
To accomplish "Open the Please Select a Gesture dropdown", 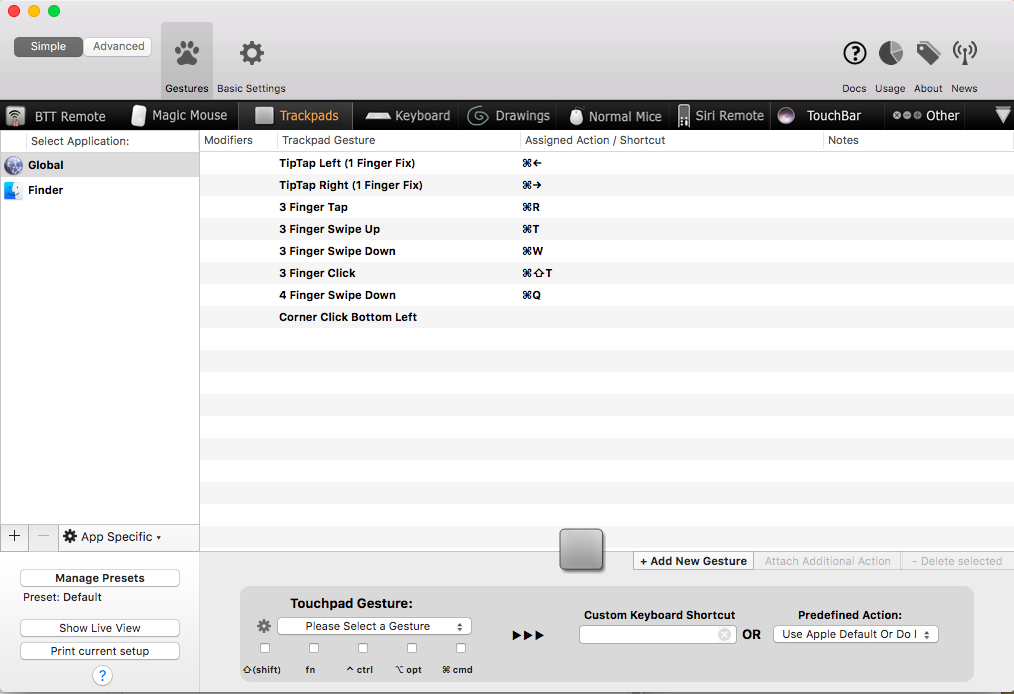I will [x=374, y=626].
